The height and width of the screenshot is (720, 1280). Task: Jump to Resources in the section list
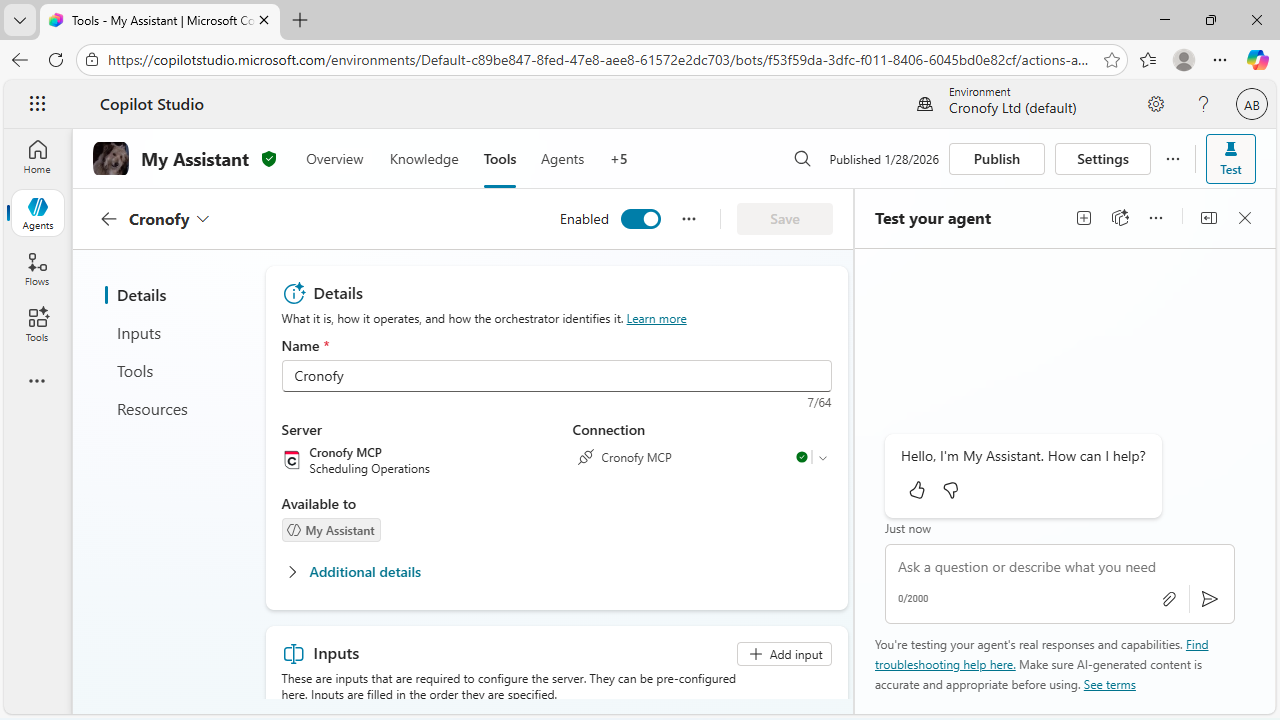tap(152, 409)
